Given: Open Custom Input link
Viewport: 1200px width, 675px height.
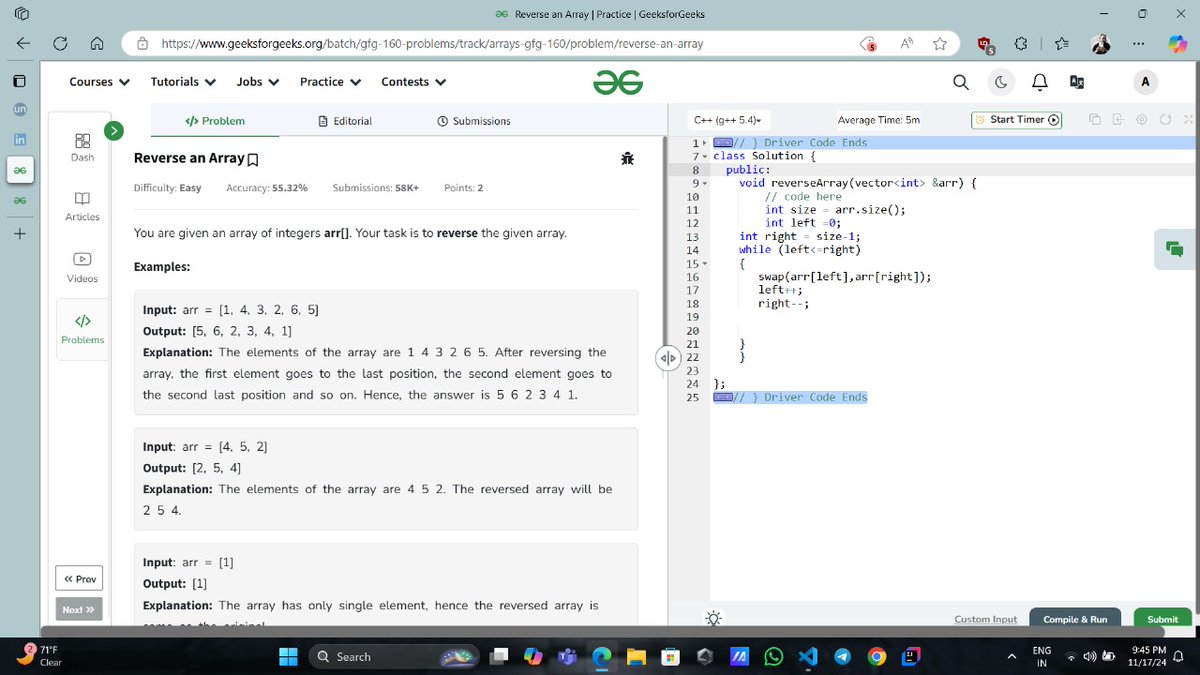Looking at the screenshot, I should pyautogui.click(x=985, y=619).
